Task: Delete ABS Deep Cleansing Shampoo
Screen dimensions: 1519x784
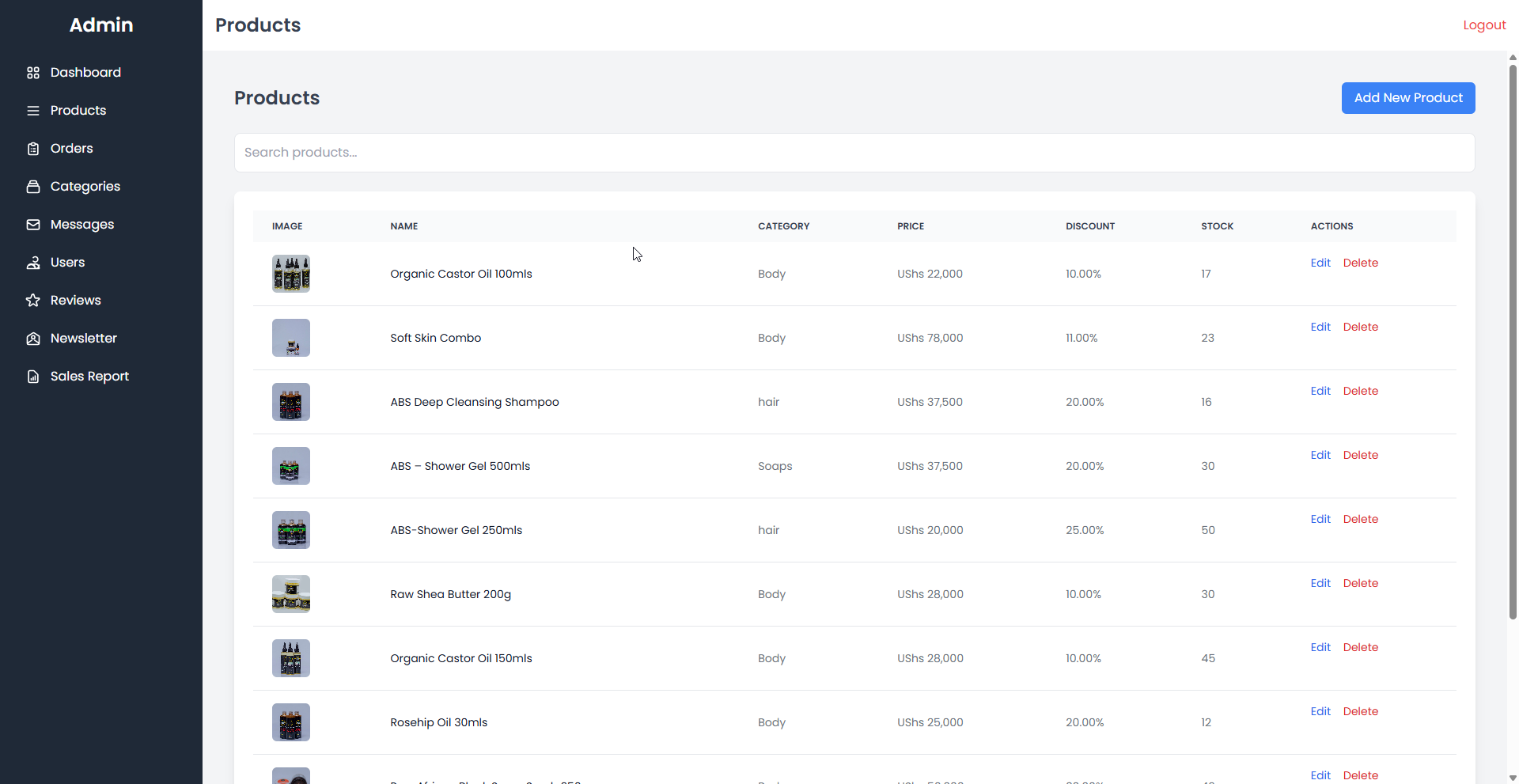Action: point(1361,391)
